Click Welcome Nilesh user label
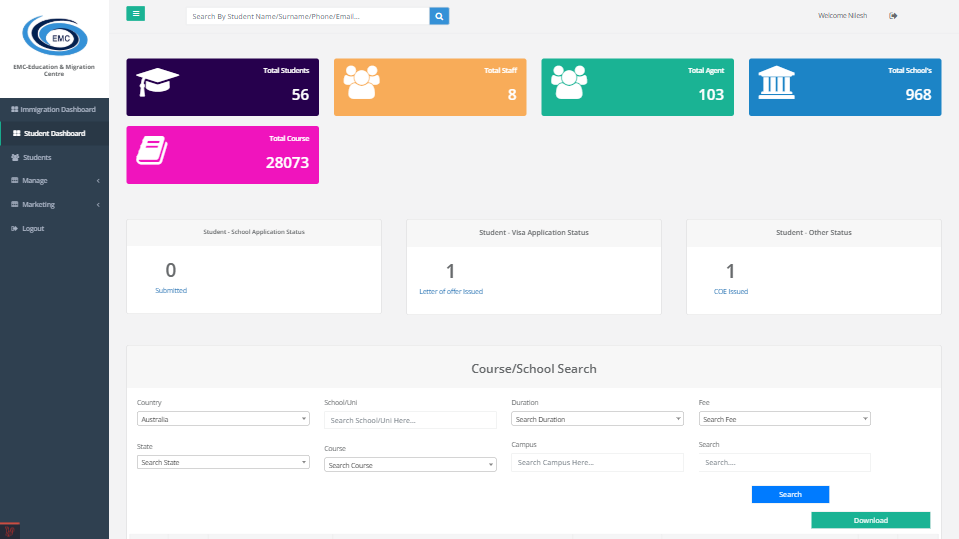959x539 pixels. pos(842,16)
